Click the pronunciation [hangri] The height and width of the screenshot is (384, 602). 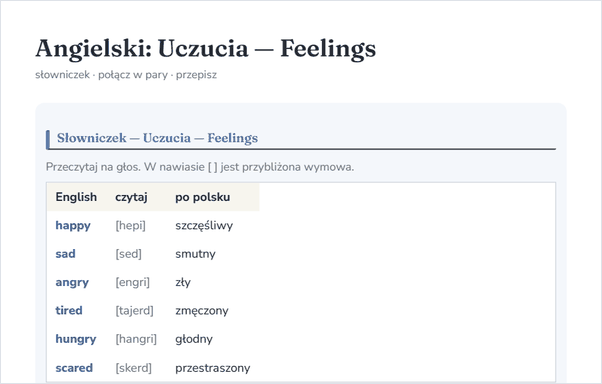coord(136,339)
